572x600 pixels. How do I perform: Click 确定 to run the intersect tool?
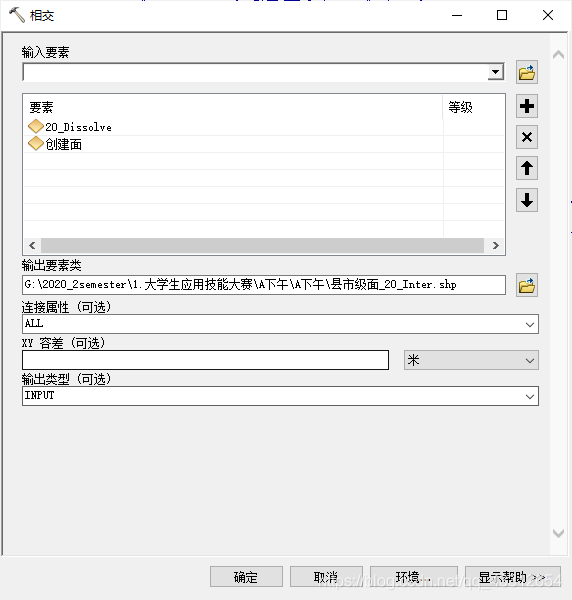click(246, 577)
